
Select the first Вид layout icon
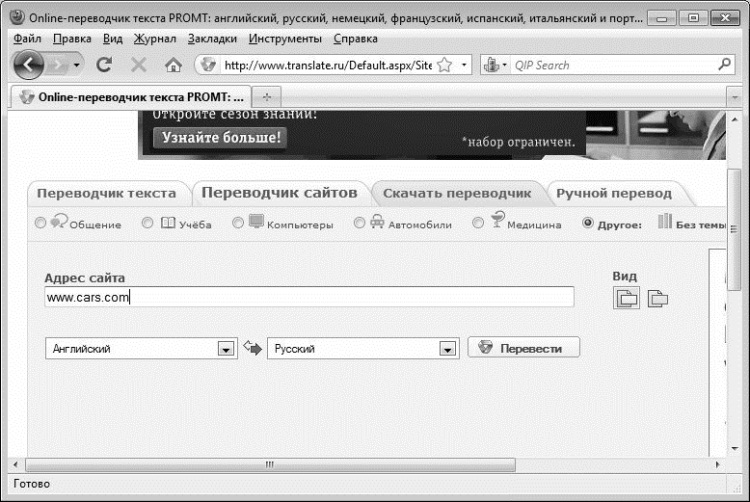click(x=626, y=297)
